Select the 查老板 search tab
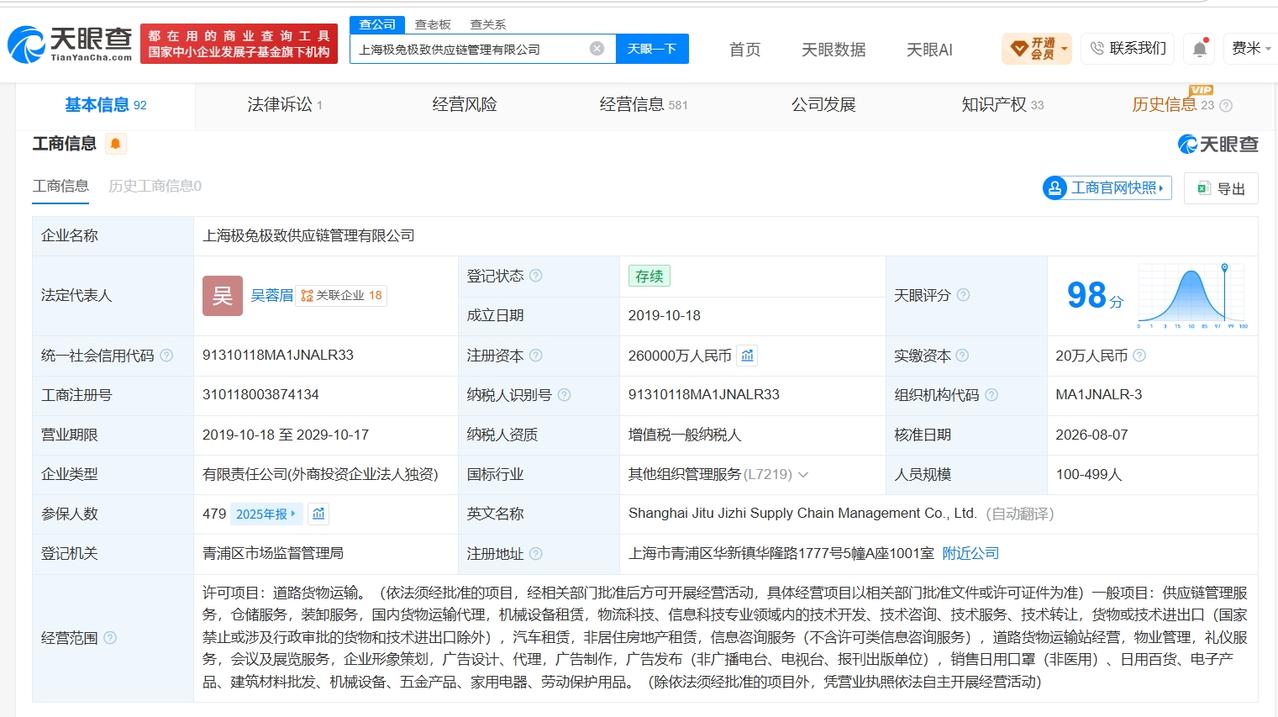 click(433, 24)
